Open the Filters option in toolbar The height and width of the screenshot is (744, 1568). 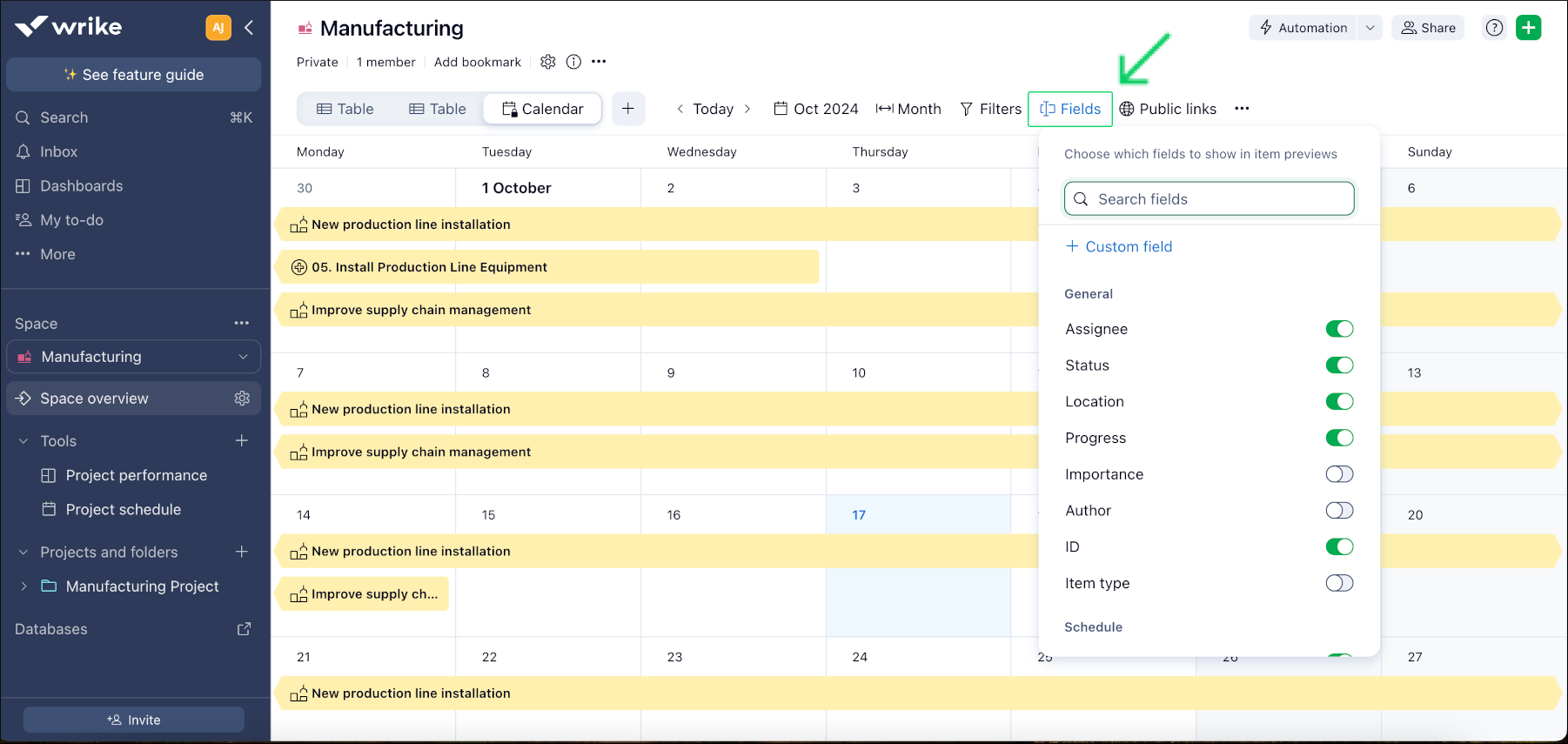coord(990,109)
